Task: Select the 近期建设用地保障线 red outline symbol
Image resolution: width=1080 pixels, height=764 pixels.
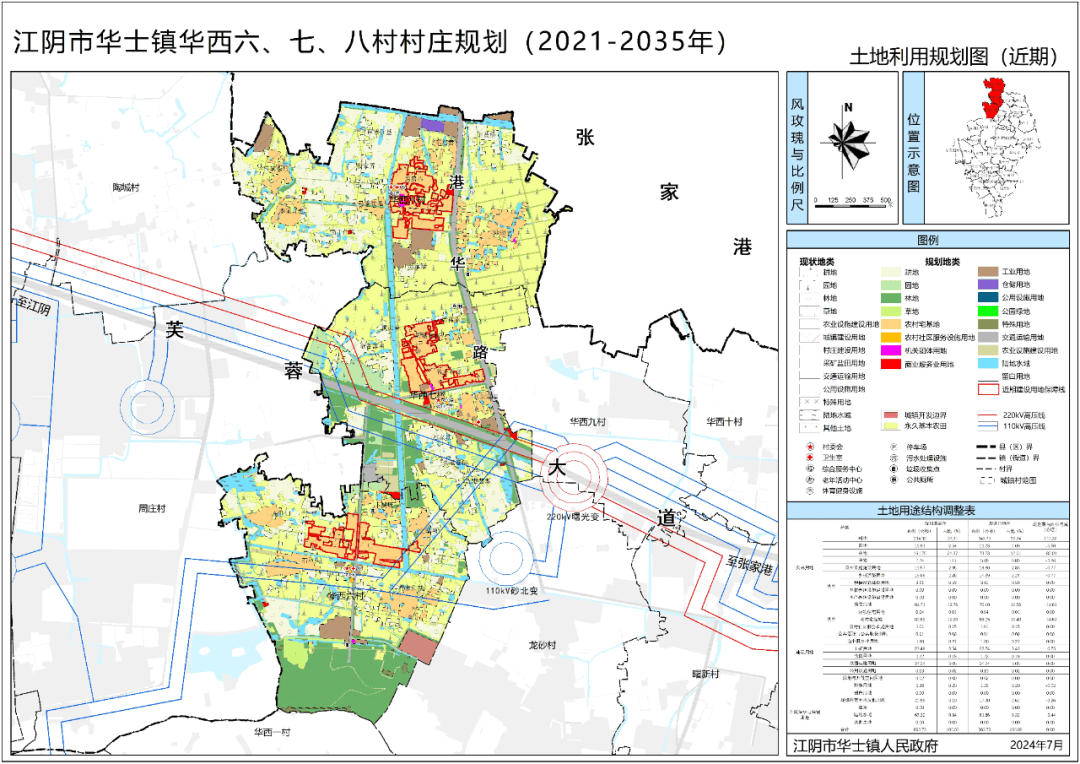Action: [988, 390]
